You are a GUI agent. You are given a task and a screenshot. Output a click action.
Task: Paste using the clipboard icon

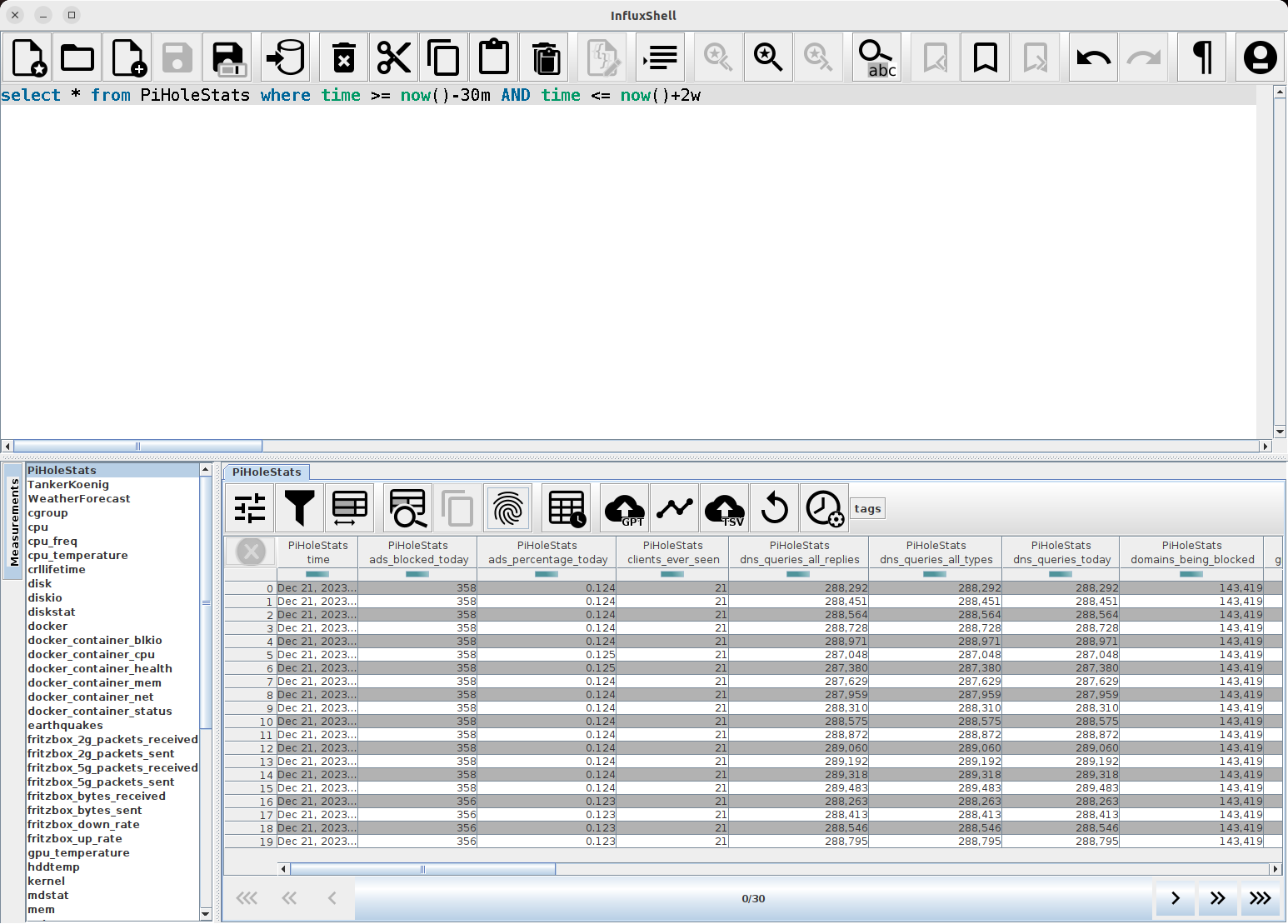coord(494,57)
